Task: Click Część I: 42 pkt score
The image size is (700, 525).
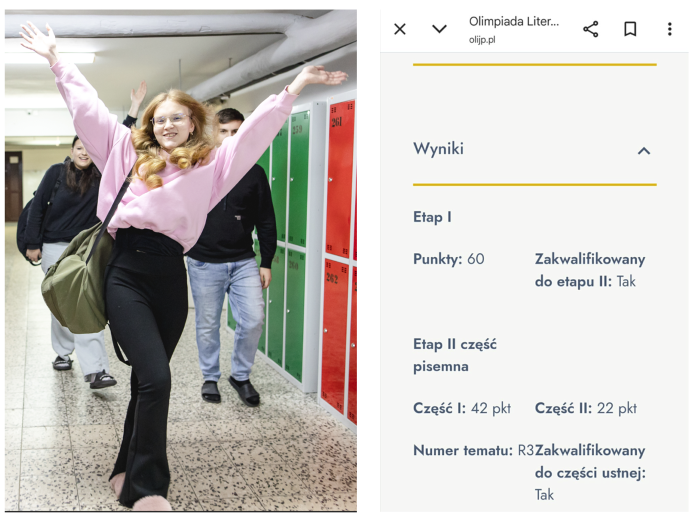Action: tap(462, 408)
